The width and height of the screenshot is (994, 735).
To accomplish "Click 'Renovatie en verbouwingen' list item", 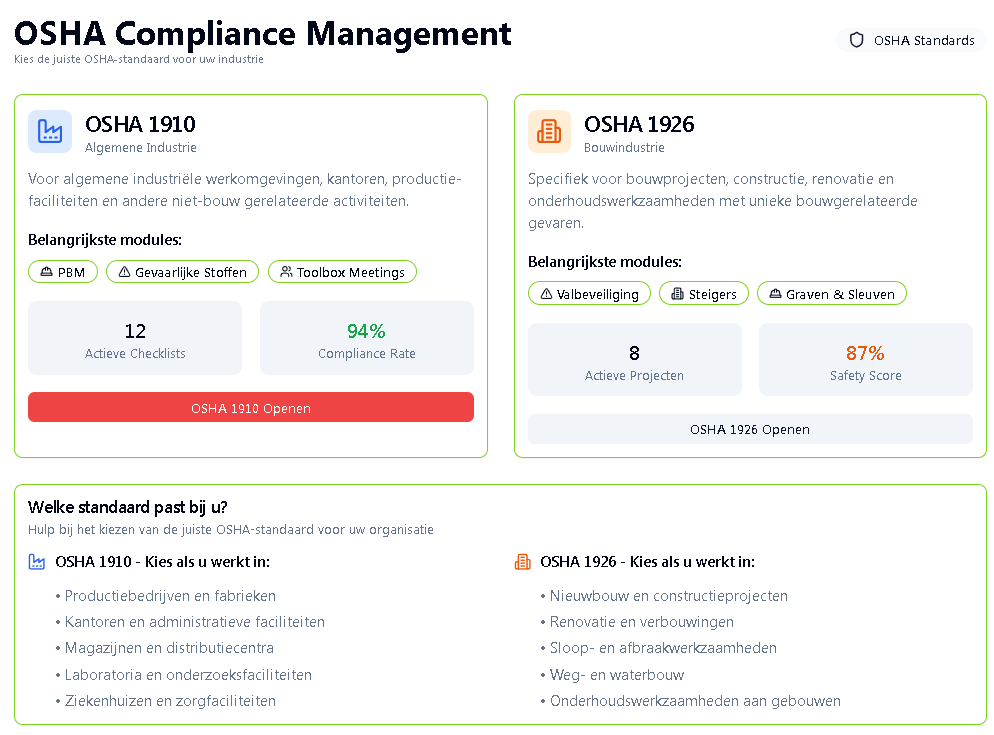I will click(642, 622).
